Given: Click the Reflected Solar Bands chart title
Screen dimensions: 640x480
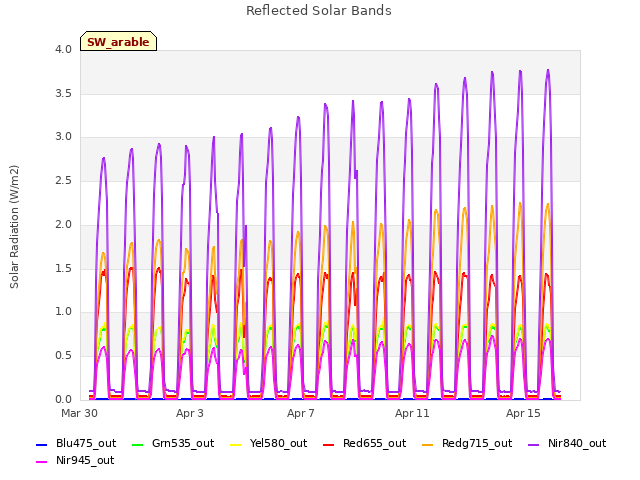Looking at the screenshot, I should tap(319, 11).
